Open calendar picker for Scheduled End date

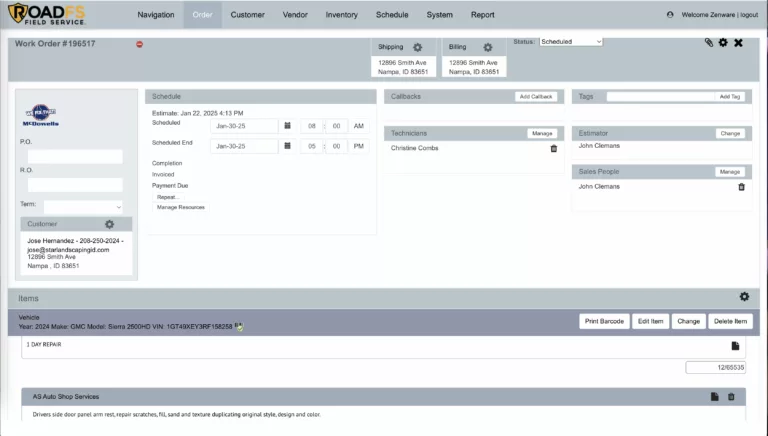tap(287, 146)
